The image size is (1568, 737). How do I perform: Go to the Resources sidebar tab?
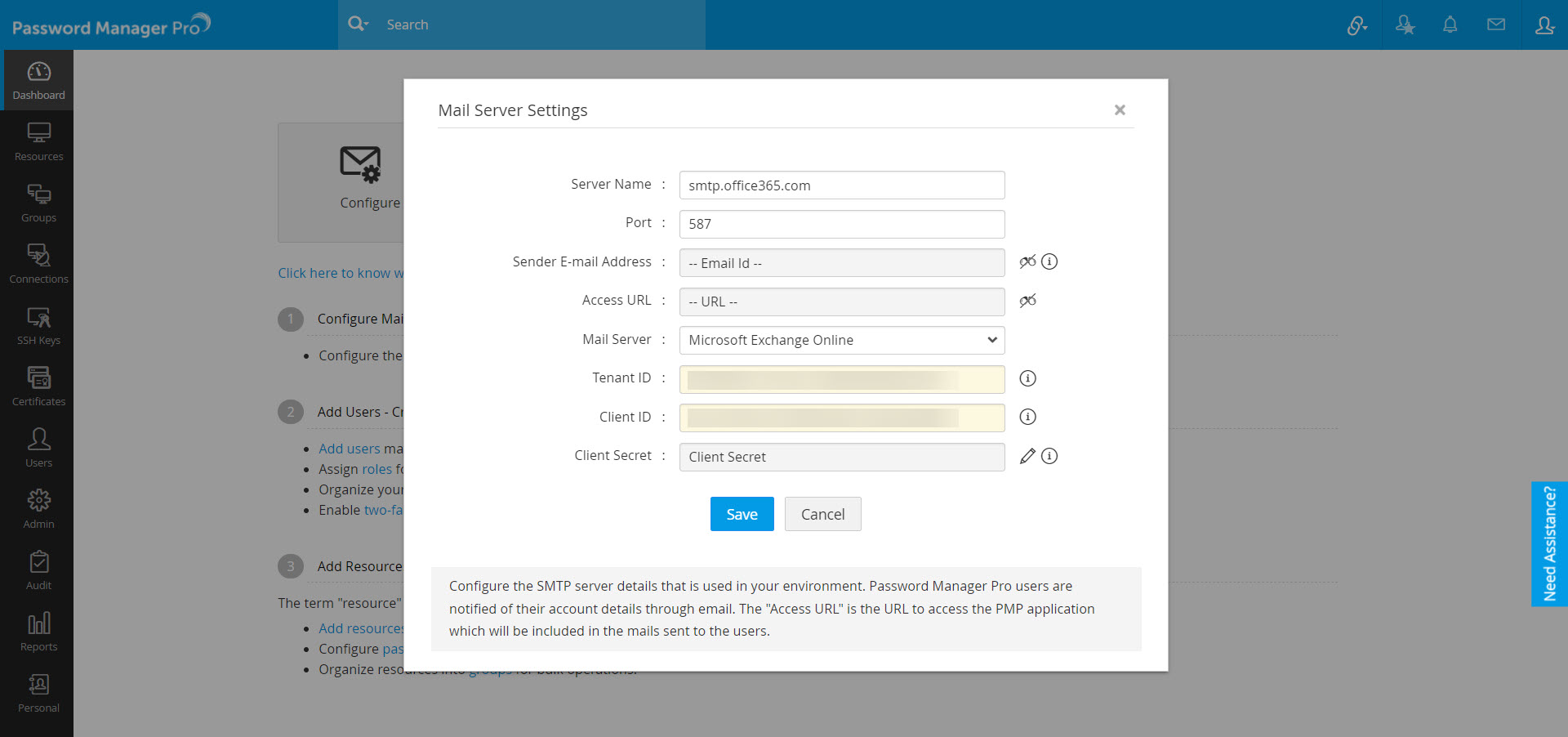click(x=38, y=141)
